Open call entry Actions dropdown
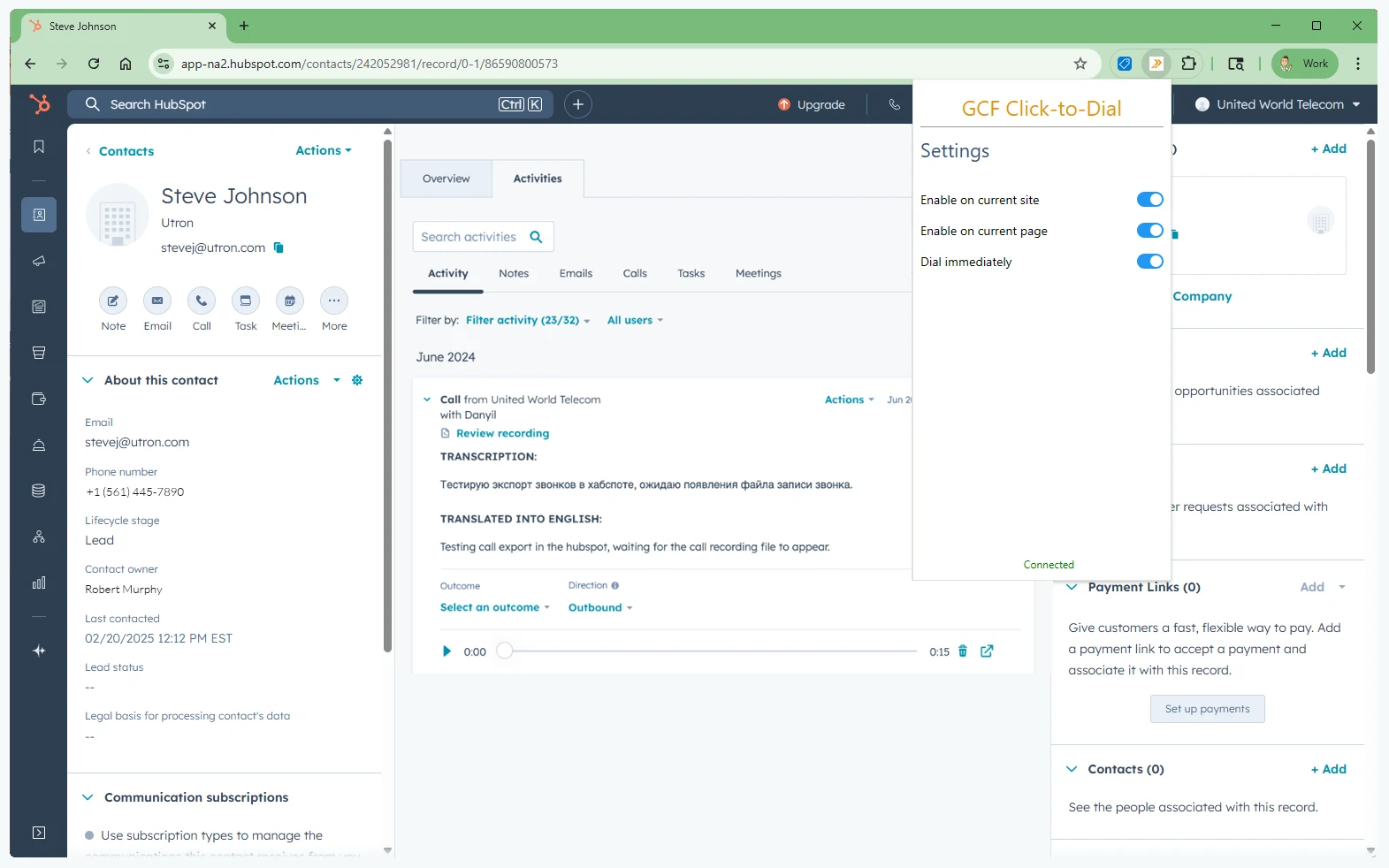The height and width of the screenshot is (868, 1389). pos(850,400)
